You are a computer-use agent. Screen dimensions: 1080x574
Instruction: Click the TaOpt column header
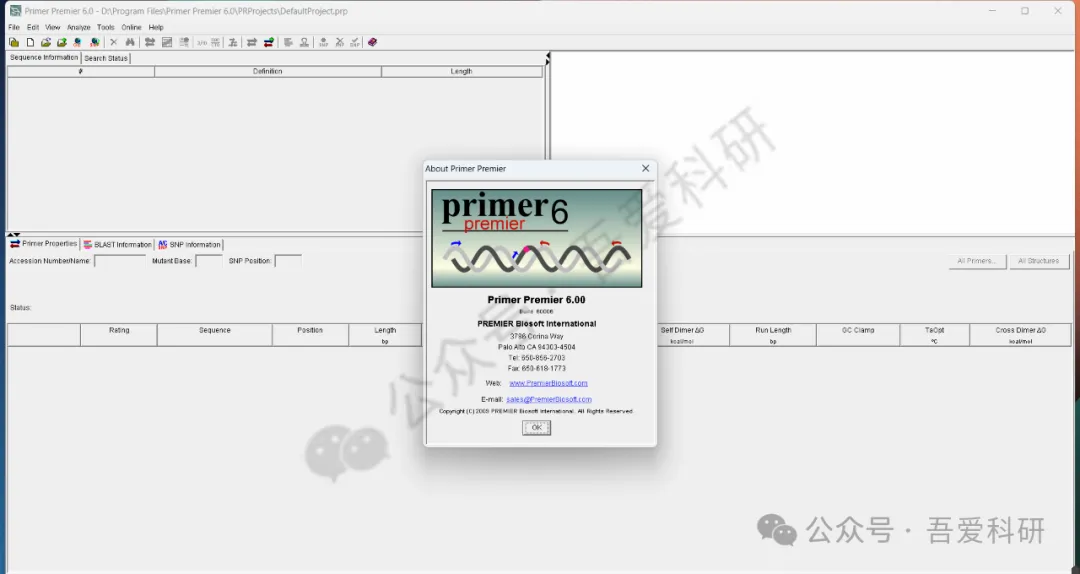935,335
